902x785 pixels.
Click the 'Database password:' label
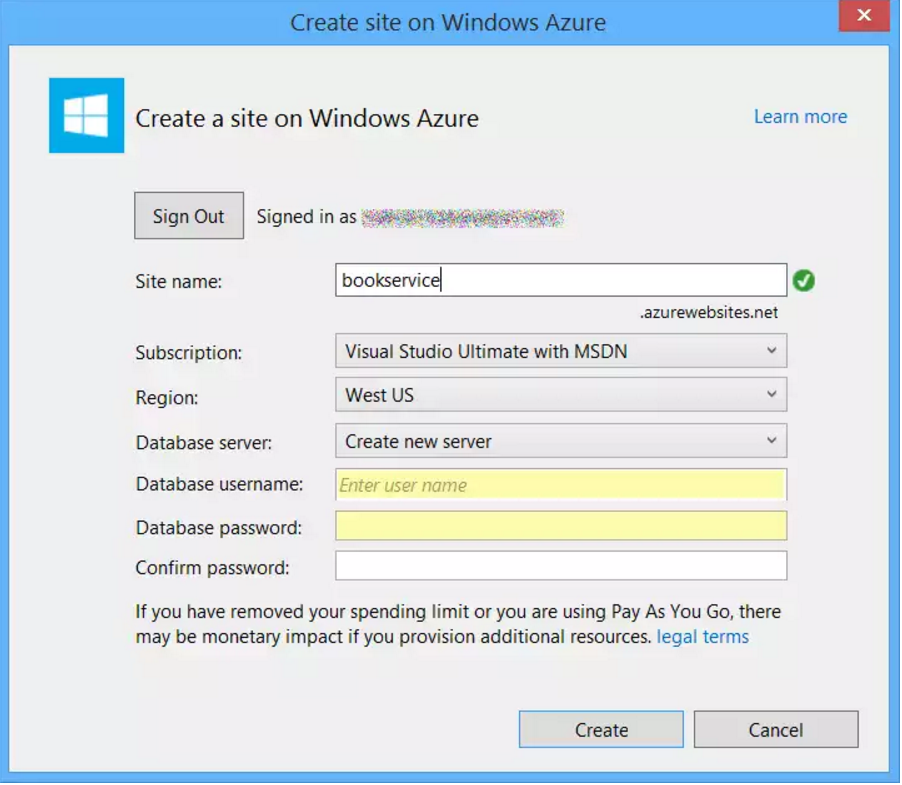219,528
